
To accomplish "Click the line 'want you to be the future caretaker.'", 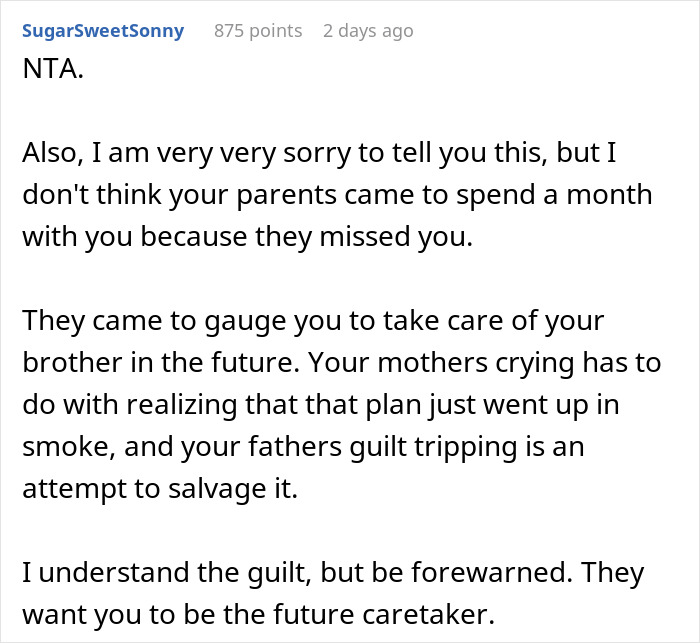I will coord(258,615).
